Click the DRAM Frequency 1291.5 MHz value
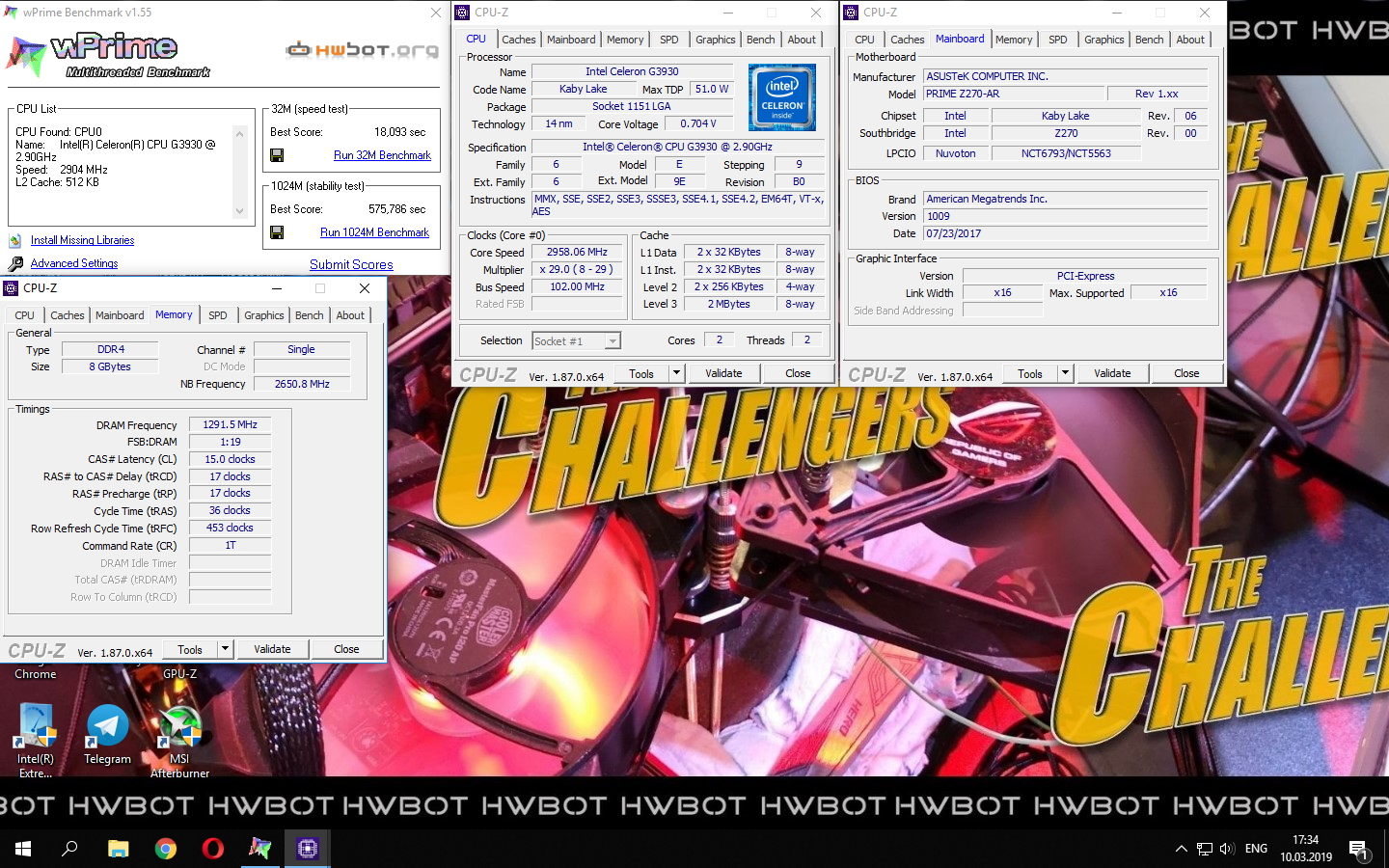 click(231, 424)
